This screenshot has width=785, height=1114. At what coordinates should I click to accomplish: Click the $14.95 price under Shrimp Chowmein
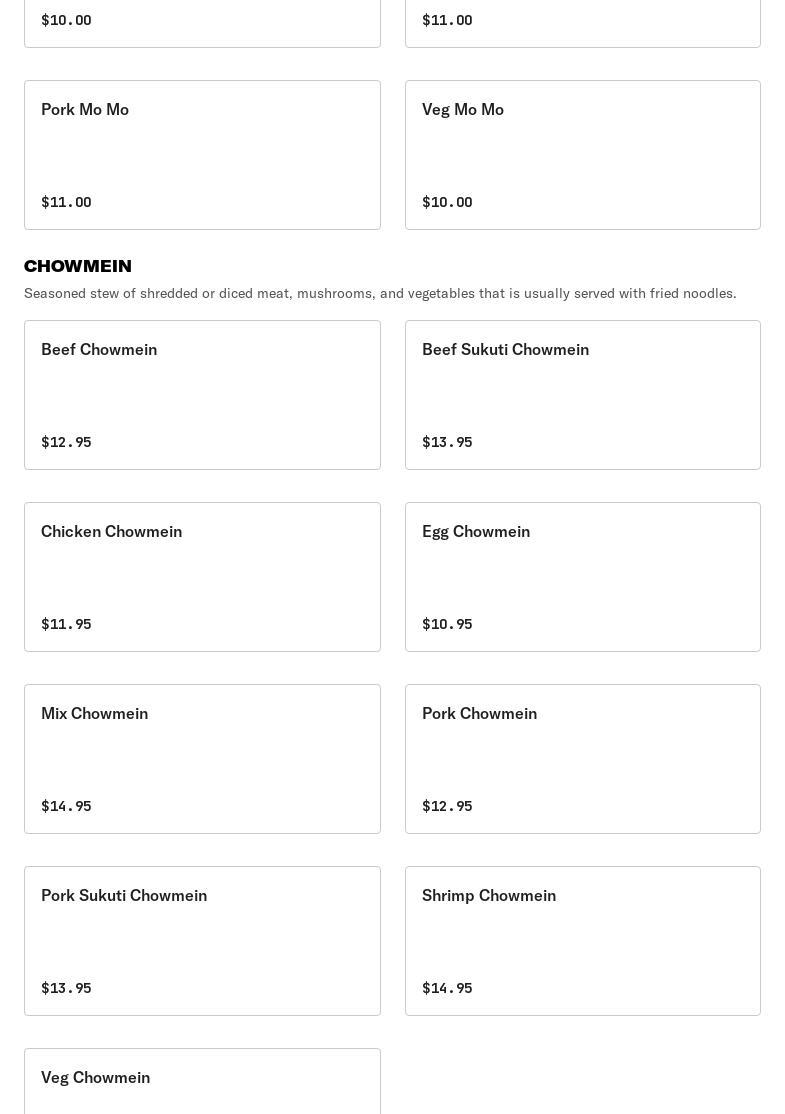click(447, 988)
